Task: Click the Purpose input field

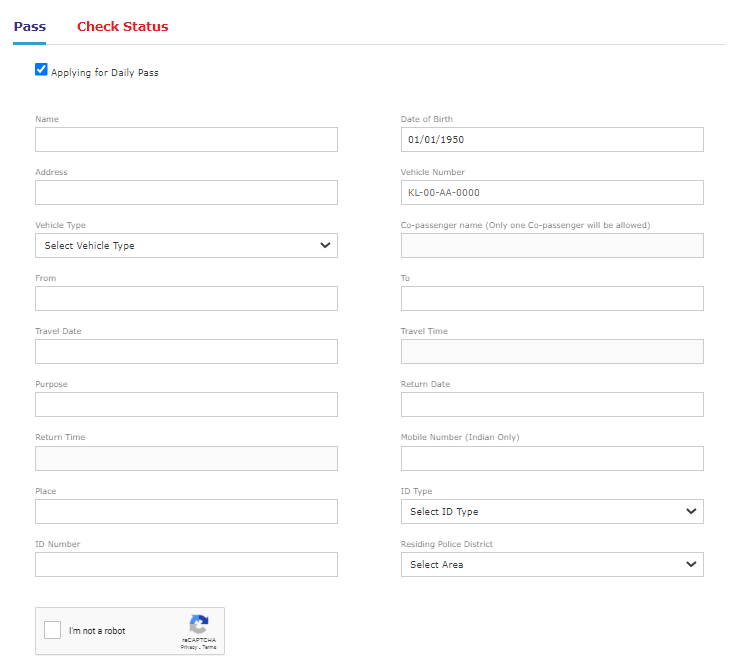Action: (x=186, y=405)
